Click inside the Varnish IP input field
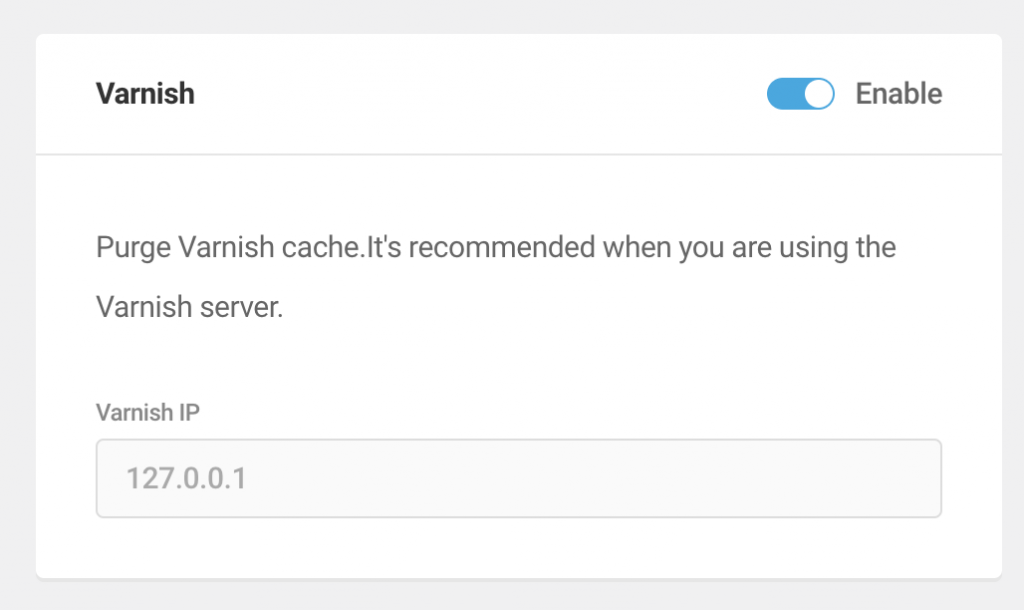The height and width of the screenshot is (610, 1024). [x=518, y=478]
